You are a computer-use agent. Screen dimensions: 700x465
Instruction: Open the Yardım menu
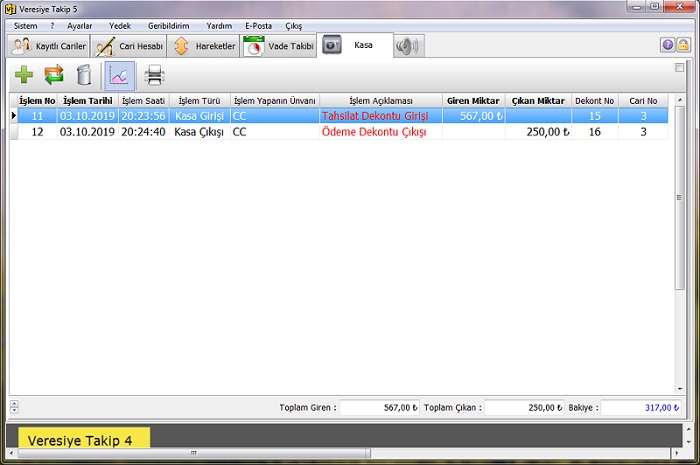tap(219, 26)
